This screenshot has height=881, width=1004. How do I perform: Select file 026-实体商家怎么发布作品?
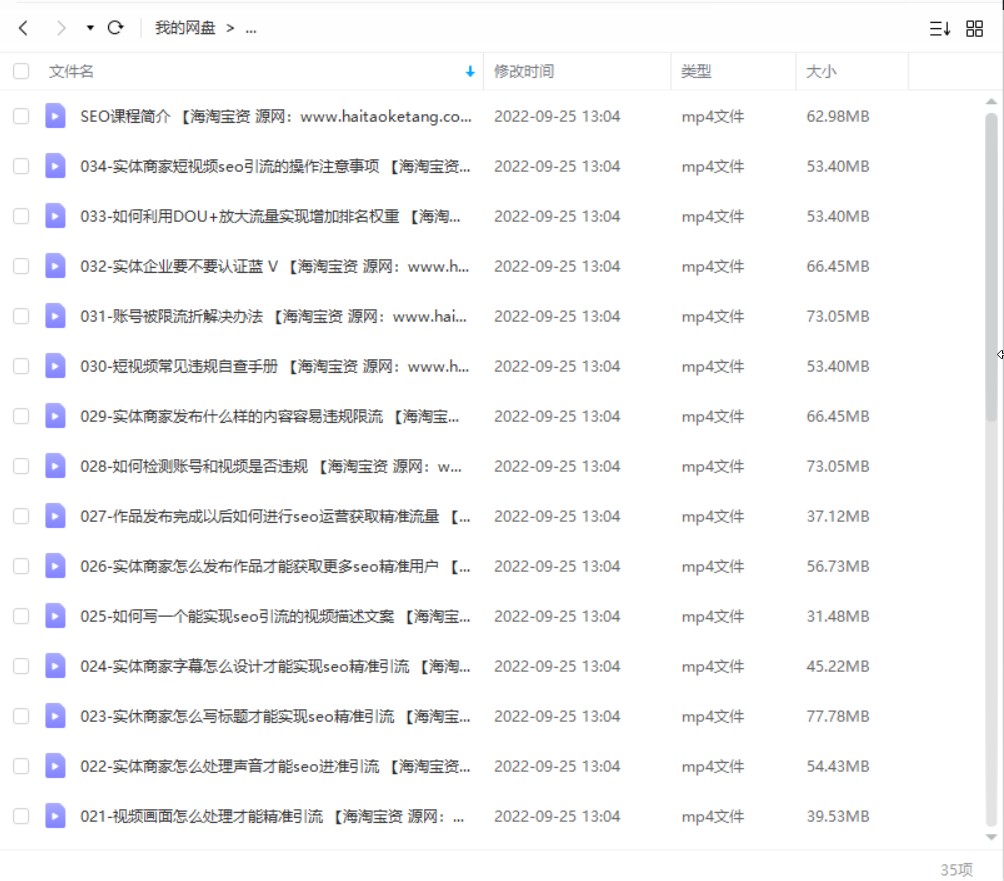coord(275,566)
